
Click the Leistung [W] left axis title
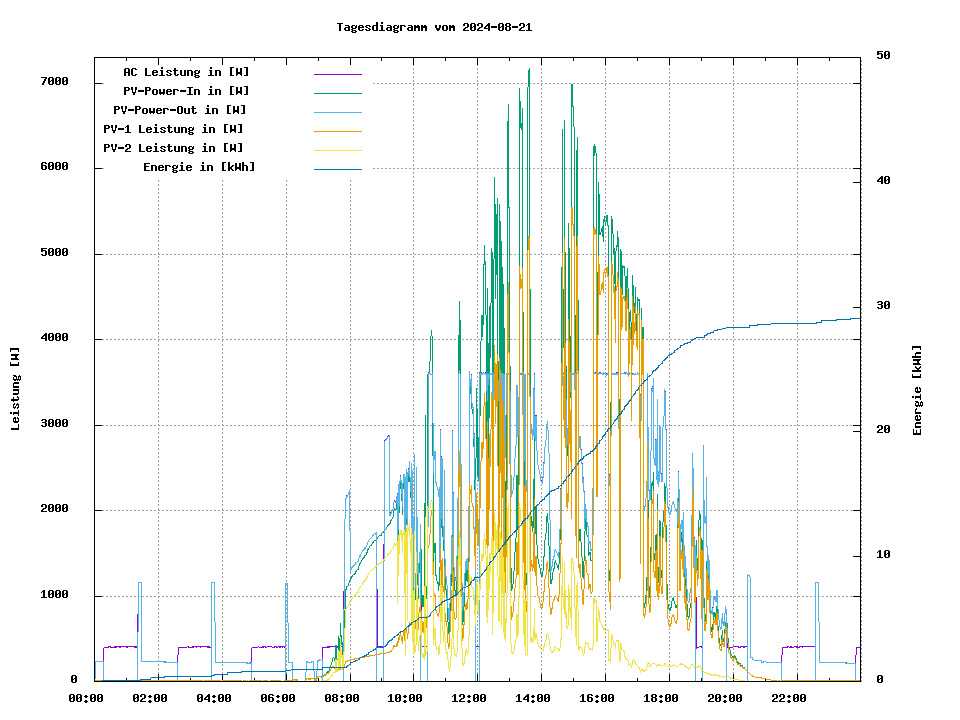coord(16,389)
